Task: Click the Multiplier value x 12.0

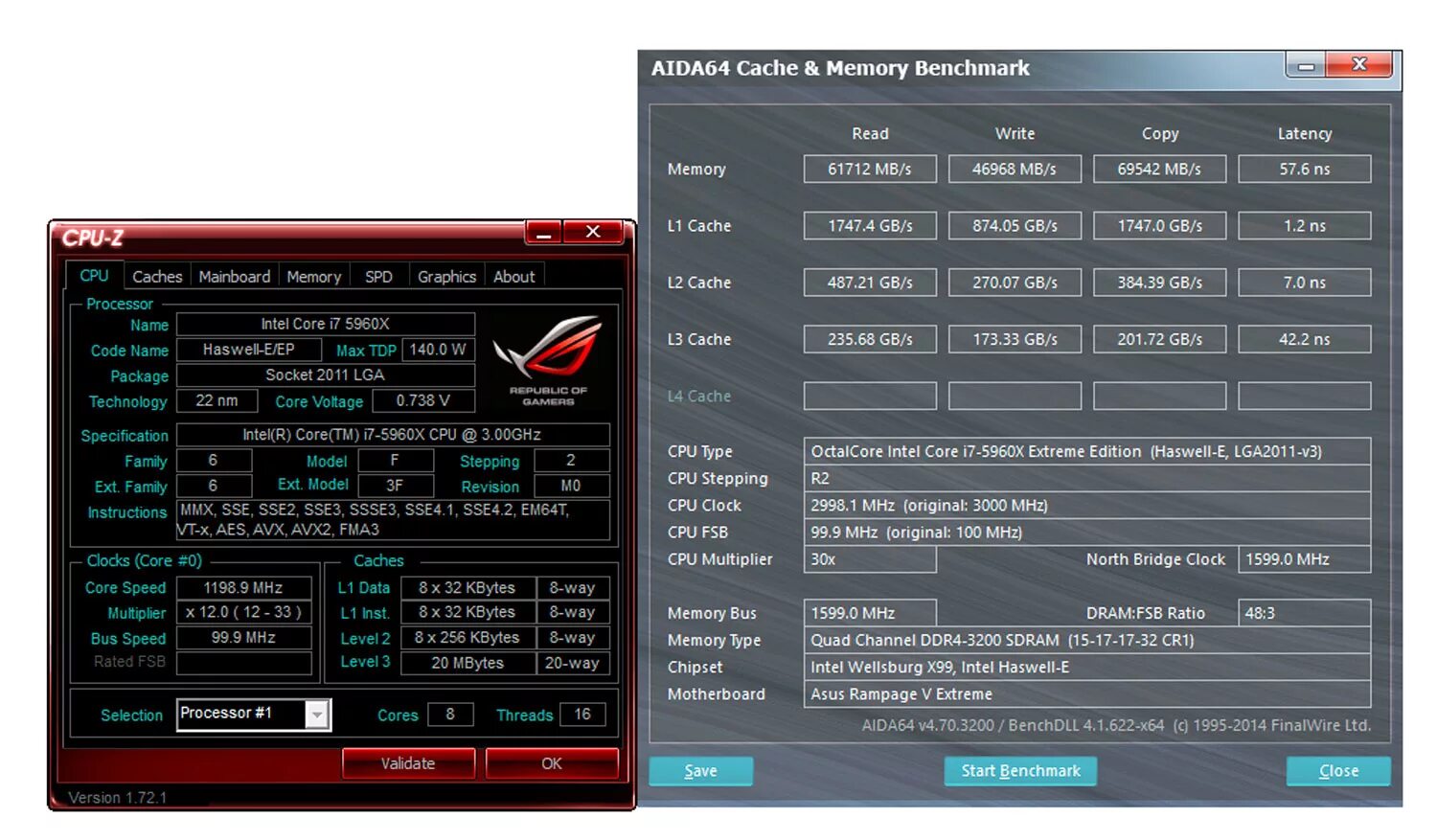Action: (243, 613)
